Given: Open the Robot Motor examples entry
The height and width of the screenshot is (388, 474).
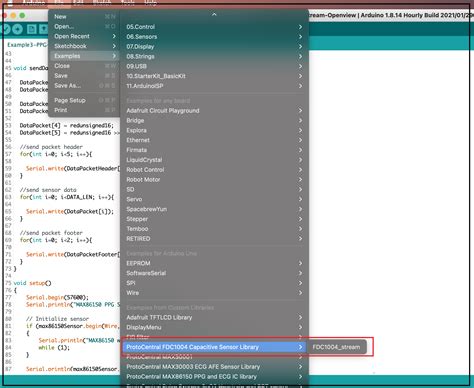Looking at the screenshot, I should (x=214, y=180).
